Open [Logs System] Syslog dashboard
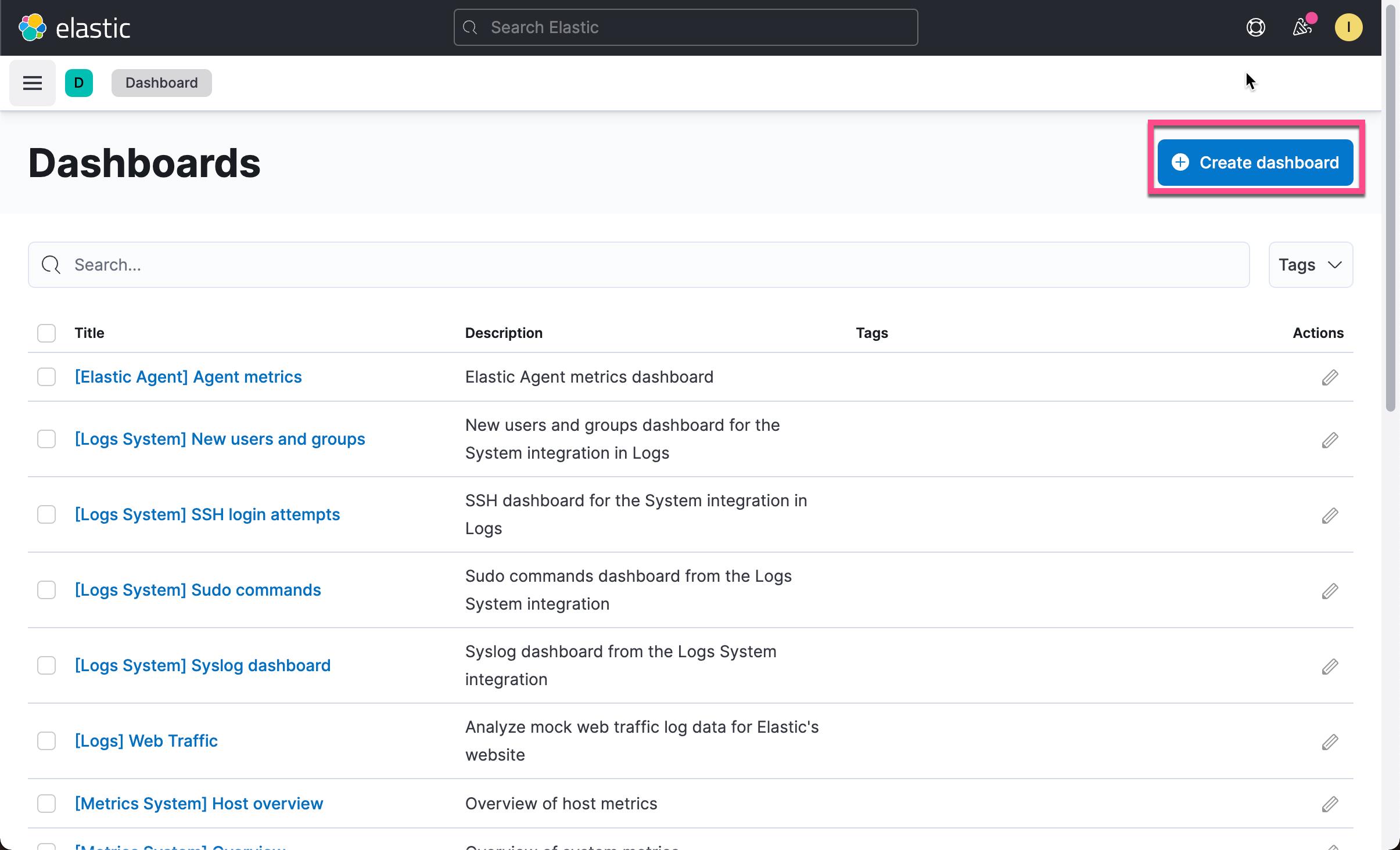 point(202,665)
